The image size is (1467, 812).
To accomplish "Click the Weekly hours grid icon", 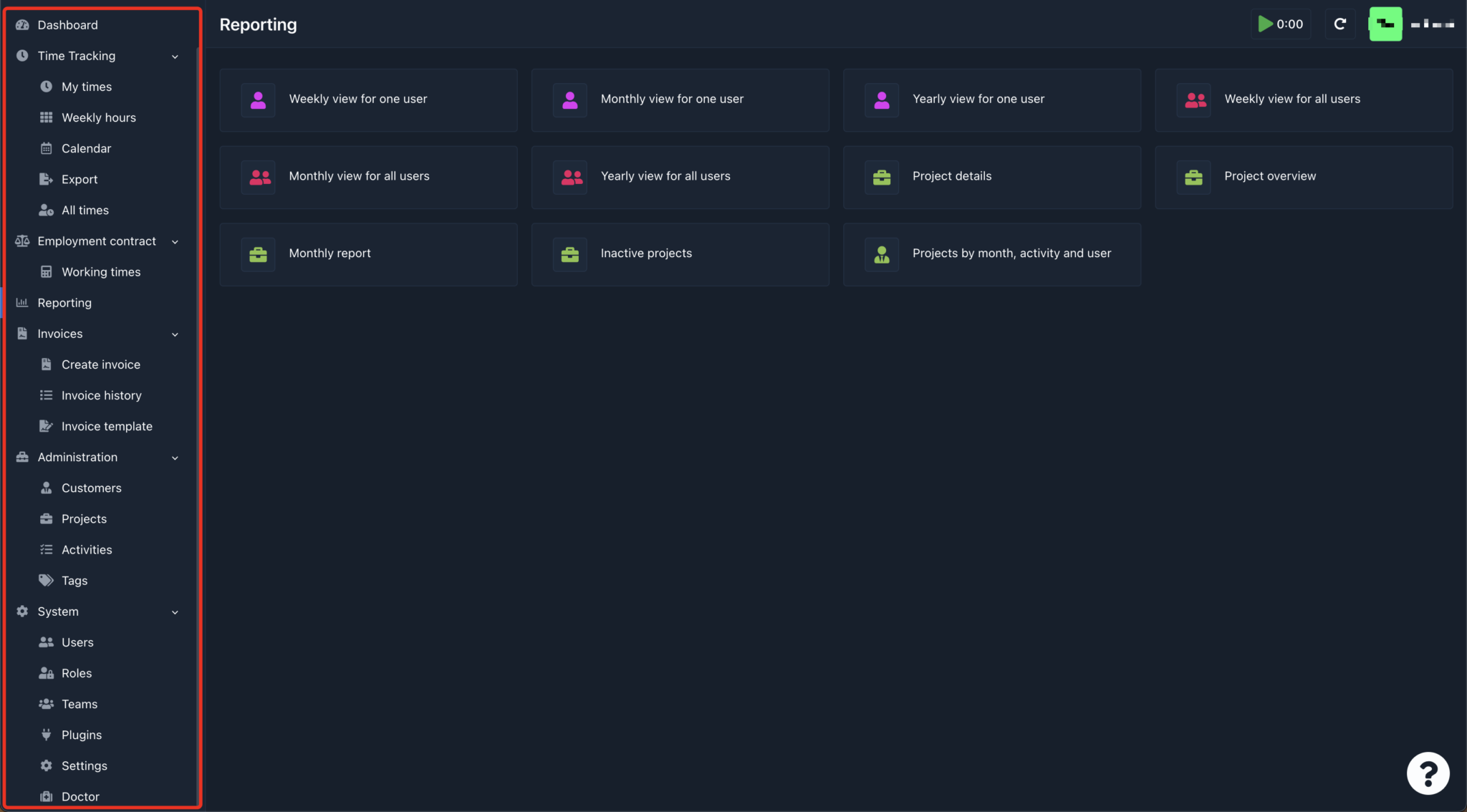I will click(x=46, y=117).
